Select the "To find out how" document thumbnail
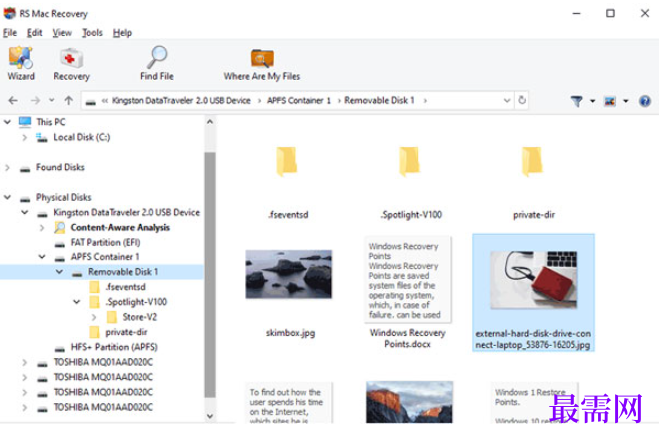Viewport: 661px width, 440px height. [289, 403]
